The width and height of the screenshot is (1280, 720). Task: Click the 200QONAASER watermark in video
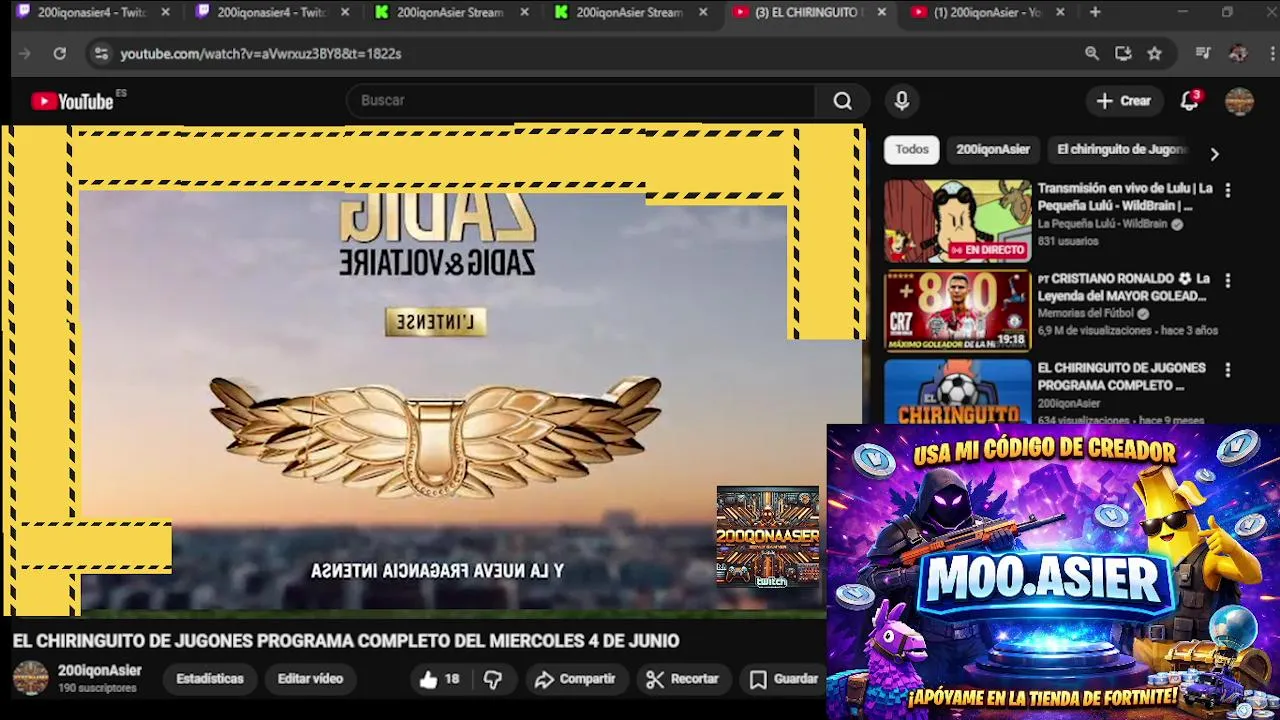pos(767,537)
